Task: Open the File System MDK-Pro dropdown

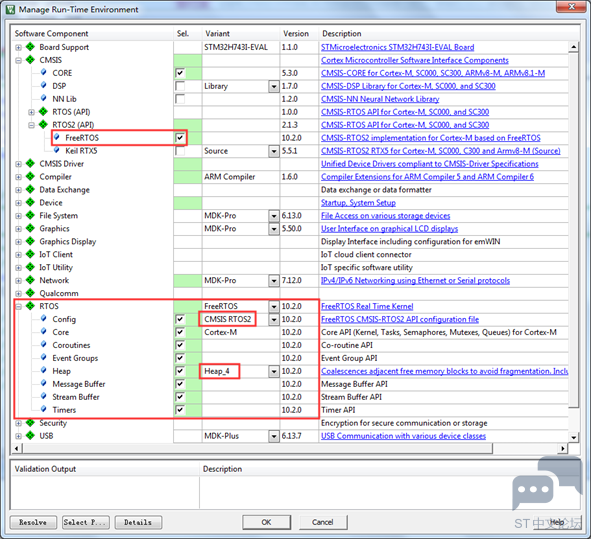Action: (274, 216)
